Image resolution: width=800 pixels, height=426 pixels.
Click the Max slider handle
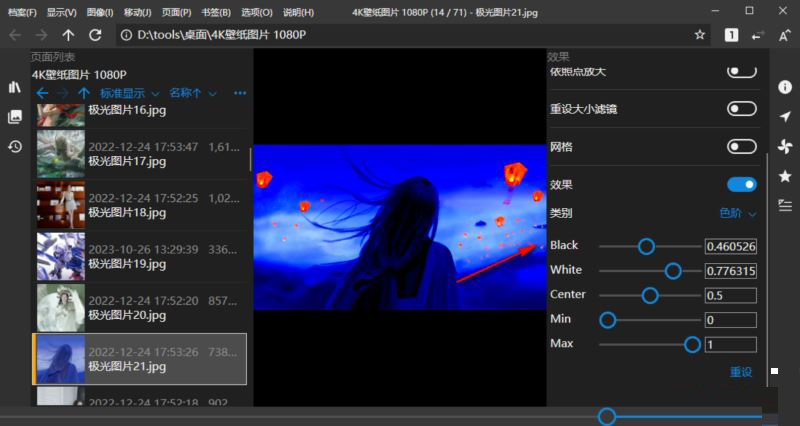(x=692, y=345)
